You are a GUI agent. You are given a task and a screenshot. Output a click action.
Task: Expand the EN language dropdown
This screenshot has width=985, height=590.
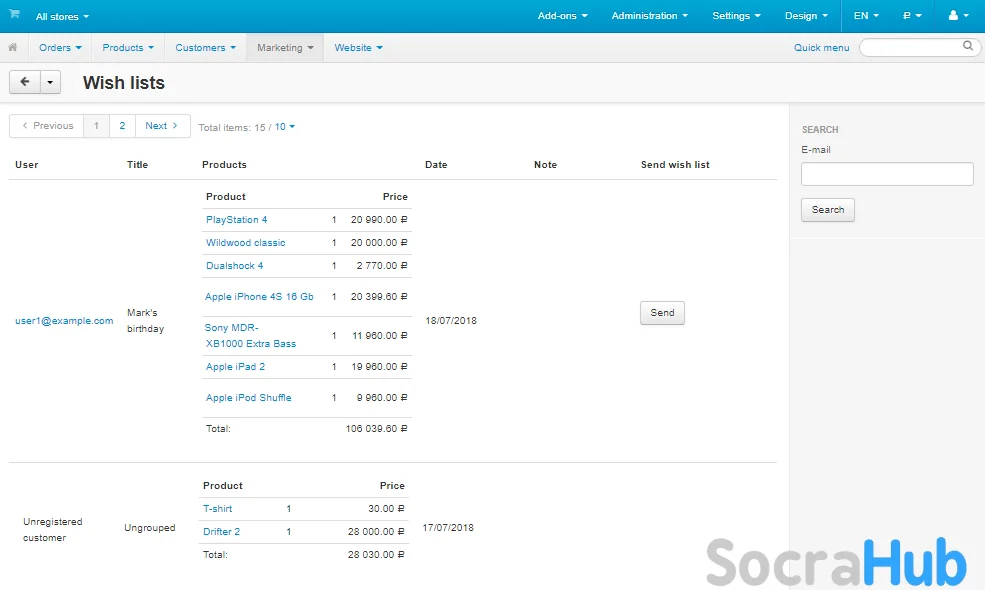(x=865, y=16)
